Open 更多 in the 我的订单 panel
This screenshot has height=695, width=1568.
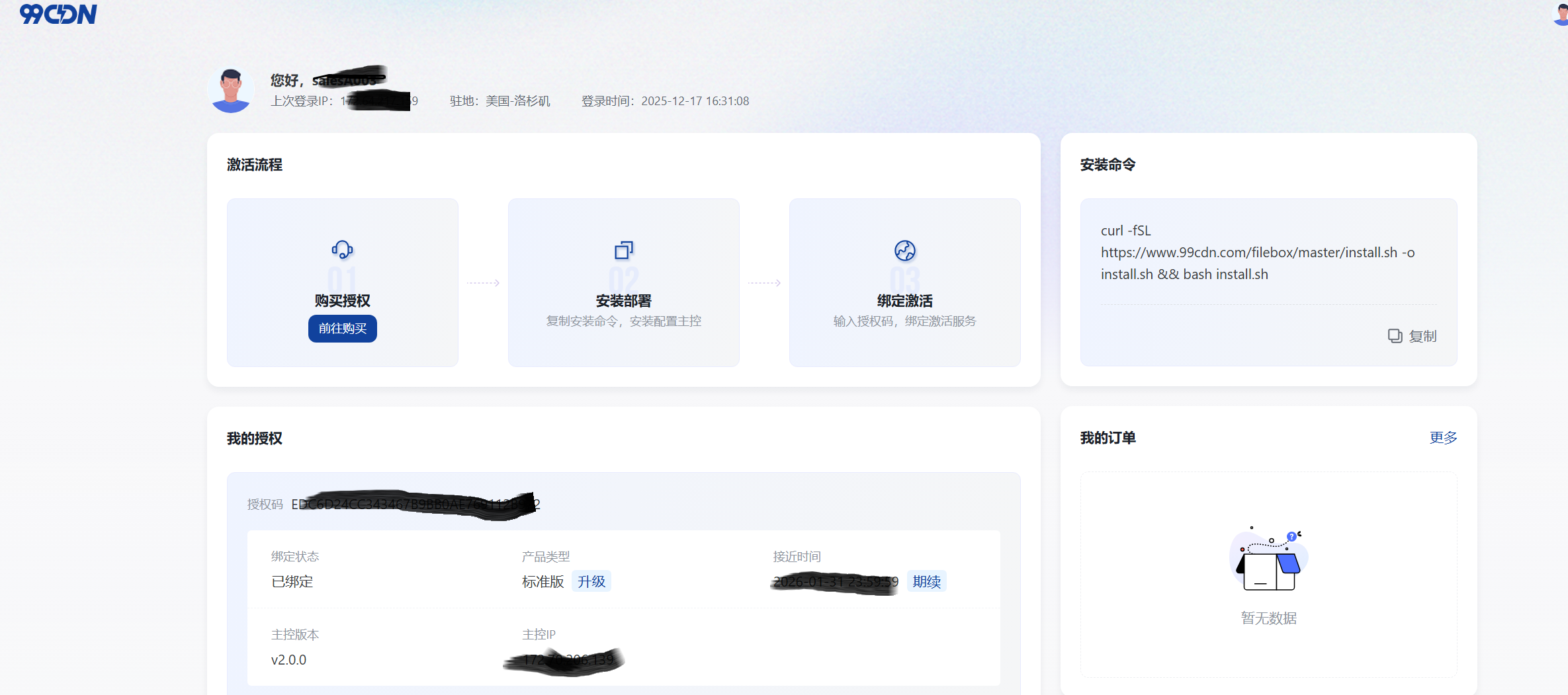pos(1443,438)
